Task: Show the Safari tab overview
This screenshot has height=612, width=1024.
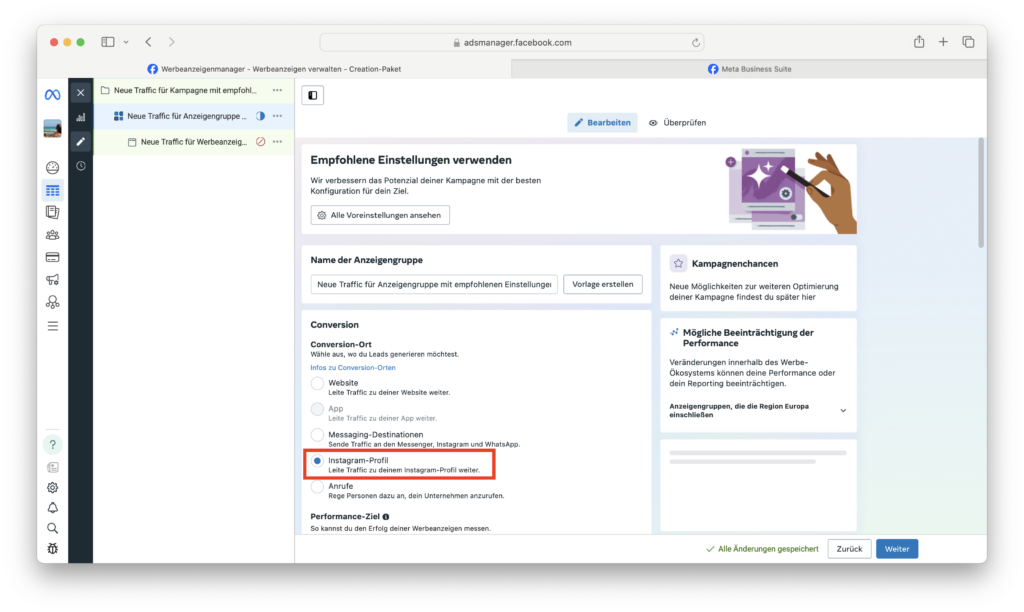Action: 968,42
